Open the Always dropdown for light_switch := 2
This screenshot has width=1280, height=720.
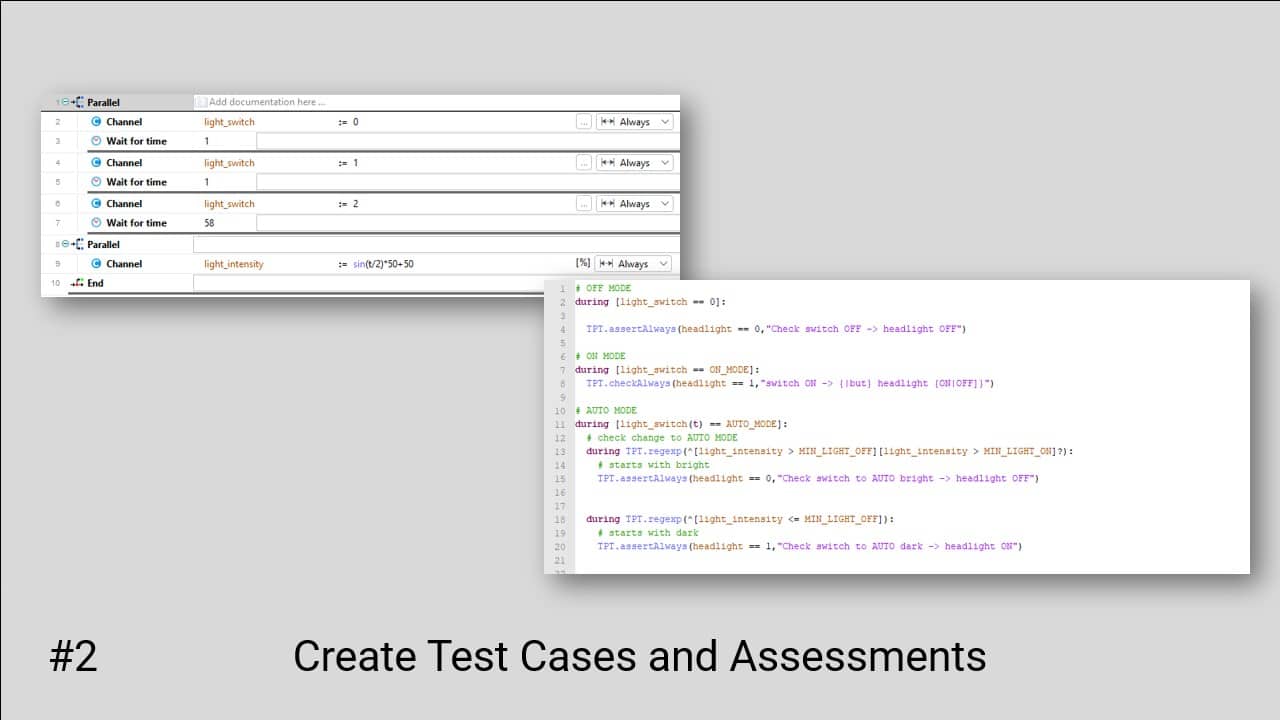pyautogui.click(x=634, y=204)
